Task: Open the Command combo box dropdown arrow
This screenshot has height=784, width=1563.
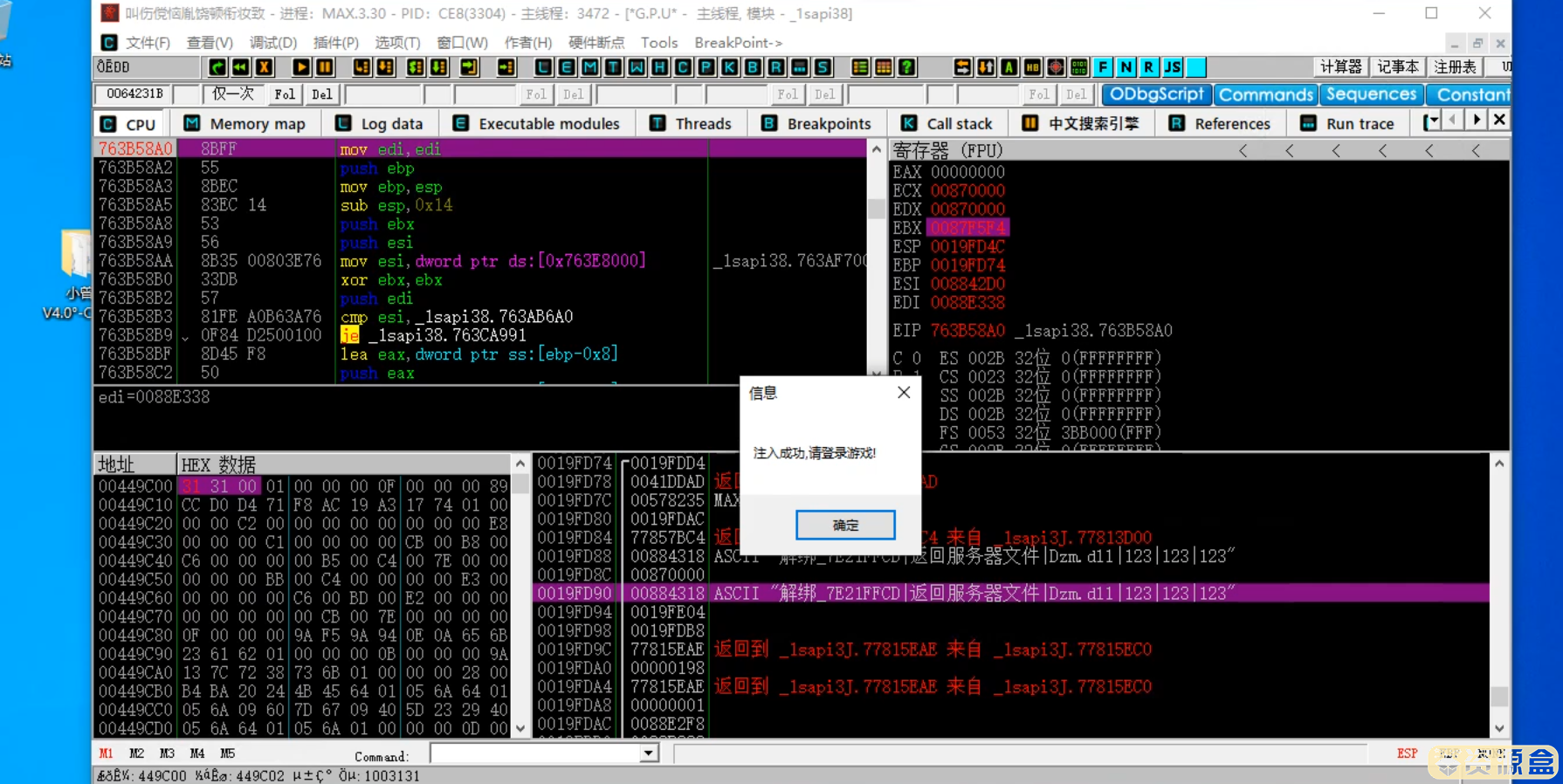Action: point(649,753)
